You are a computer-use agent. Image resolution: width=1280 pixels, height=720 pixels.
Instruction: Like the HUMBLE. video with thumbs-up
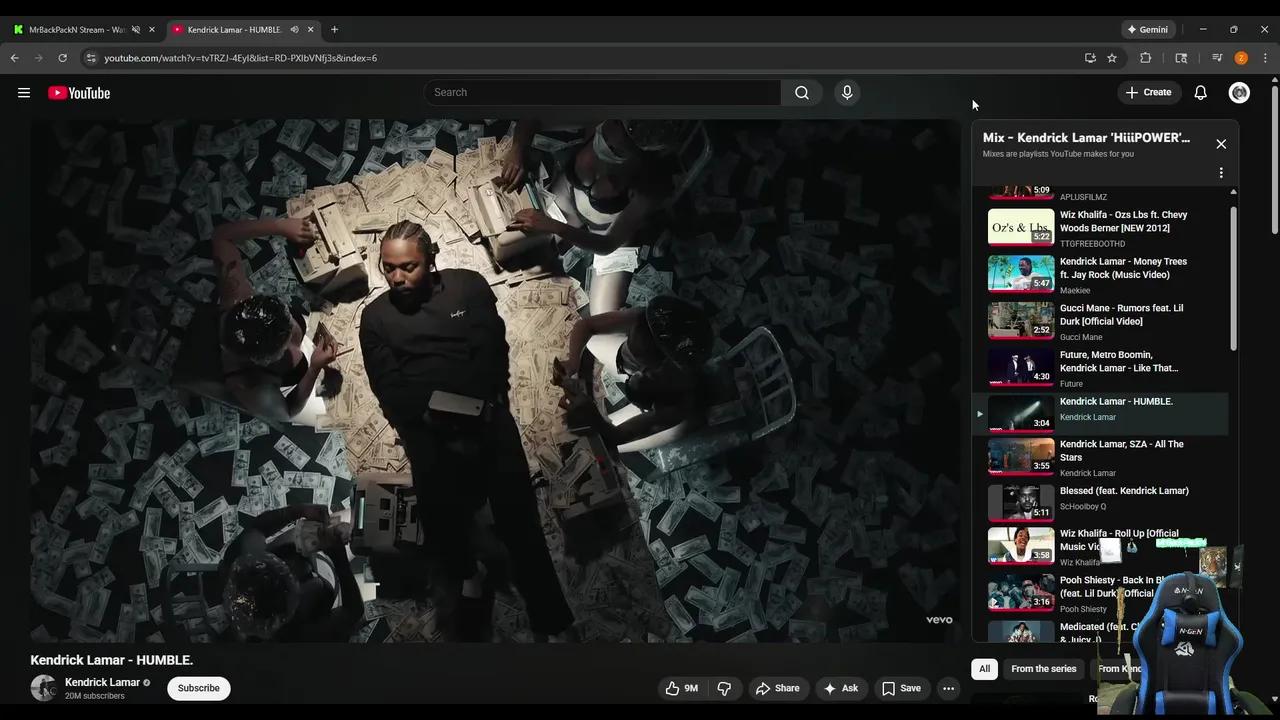point(682,688)
